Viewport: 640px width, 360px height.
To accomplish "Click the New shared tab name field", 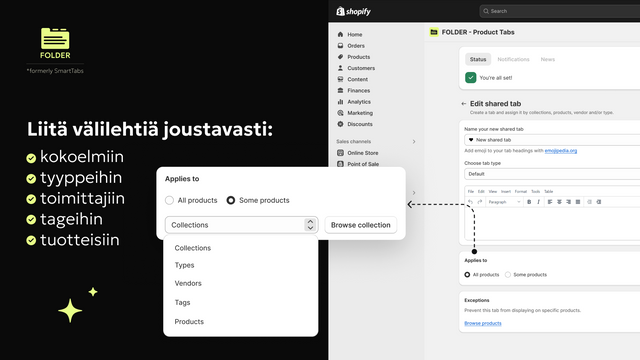I will pos(552,140).
